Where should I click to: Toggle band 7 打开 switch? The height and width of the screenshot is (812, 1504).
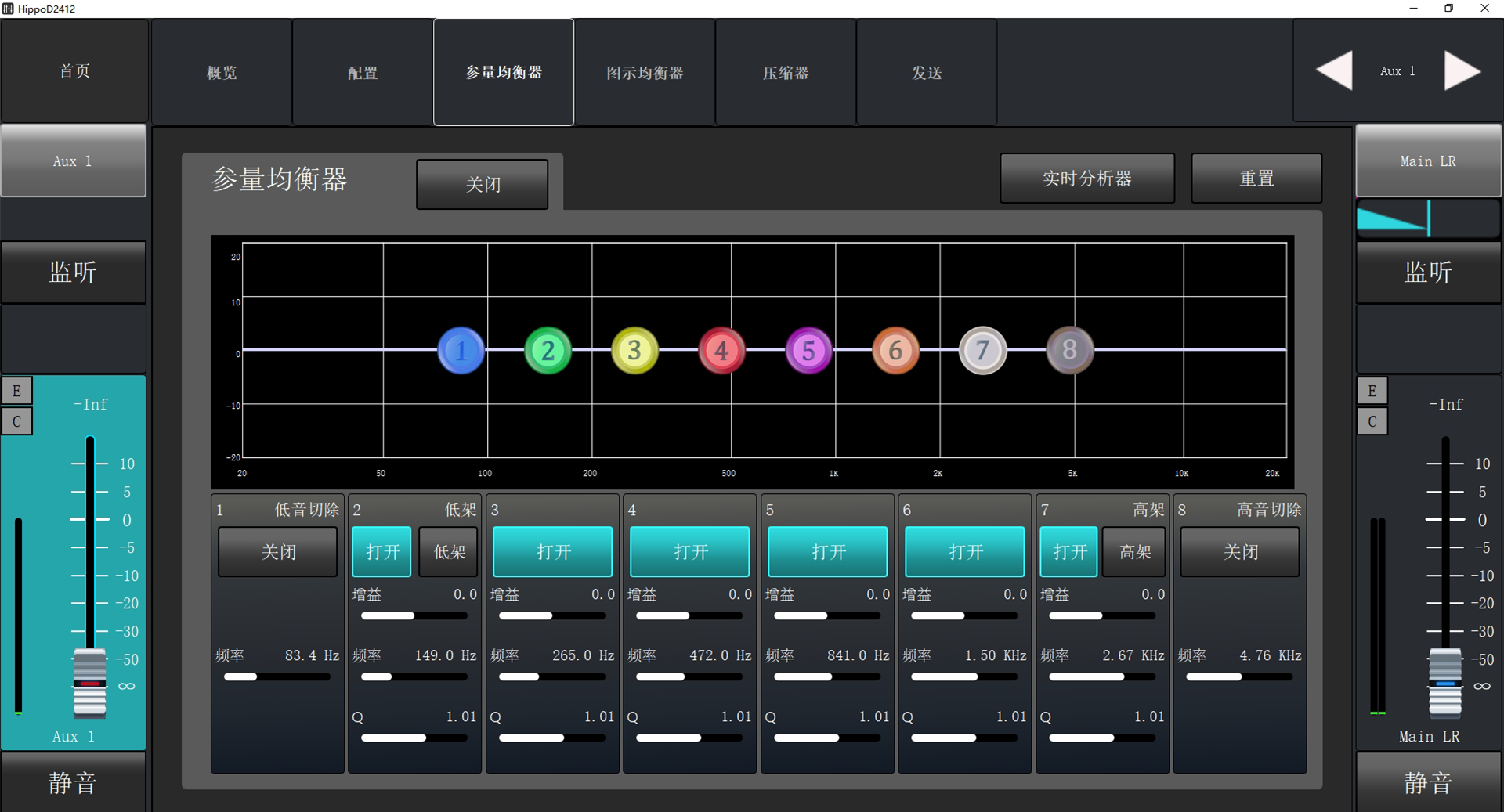(x=1069, y=552)
